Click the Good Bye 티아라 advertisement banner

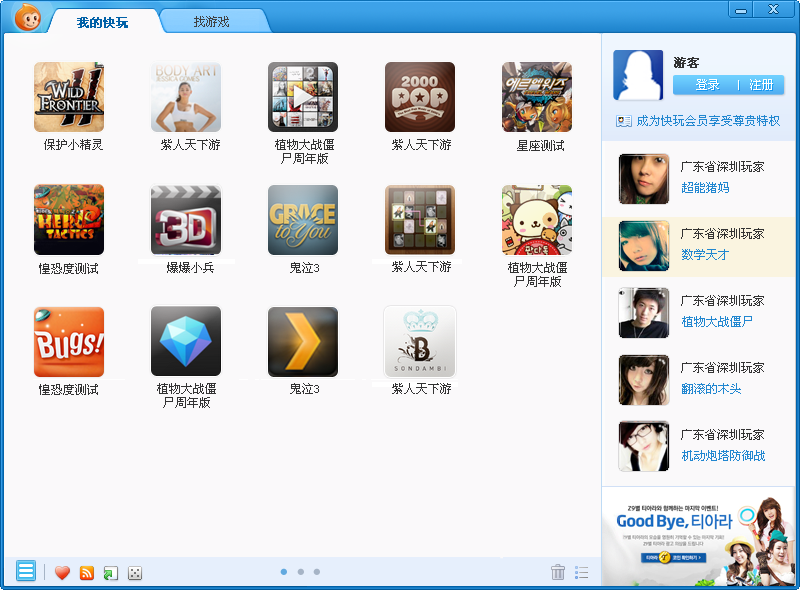pos(698,536)
